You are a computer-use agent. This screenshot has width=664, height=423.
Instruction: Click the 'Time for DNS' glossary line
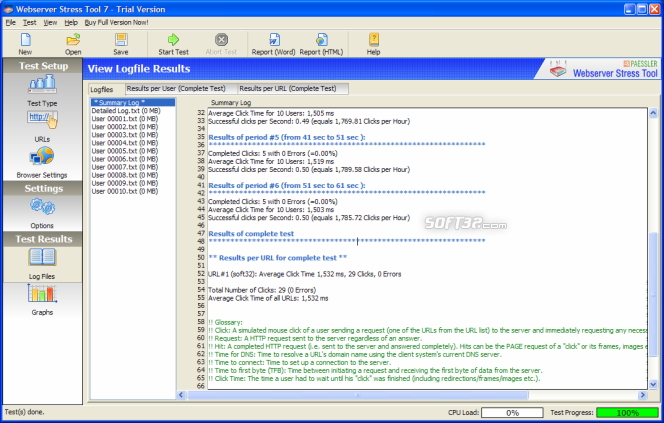point(355,354)
